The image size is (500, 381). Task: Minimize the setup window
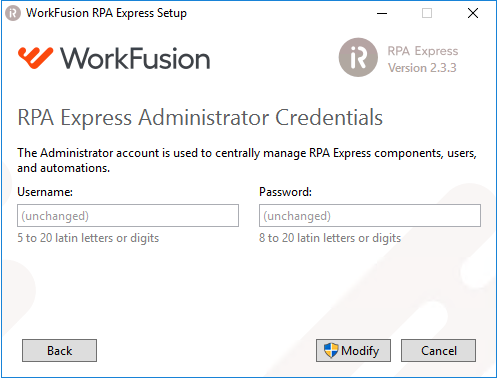coord(382,13)
